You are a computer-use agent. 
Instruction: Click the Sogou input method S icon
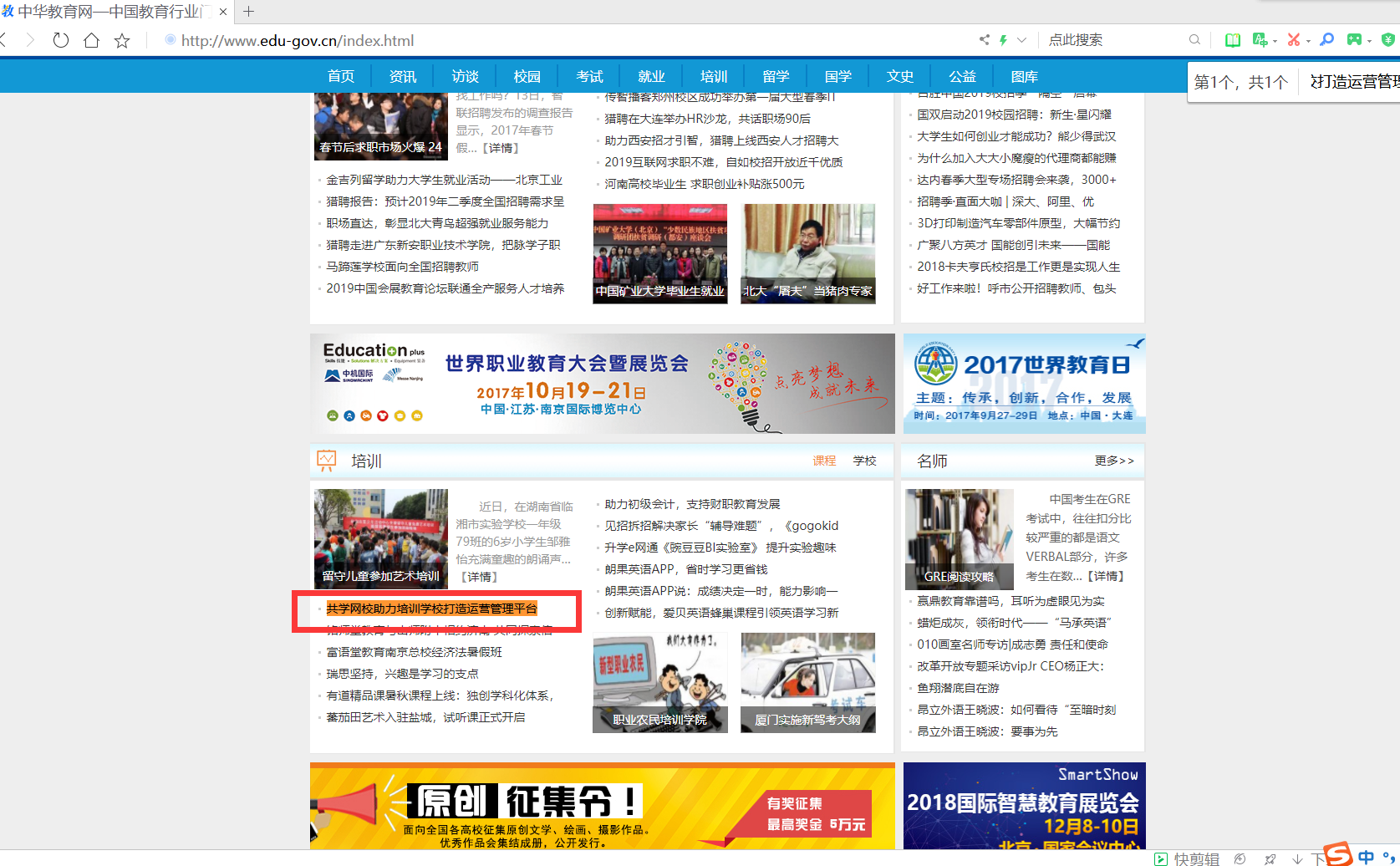pyautogui.click(x=1337, y=854)
